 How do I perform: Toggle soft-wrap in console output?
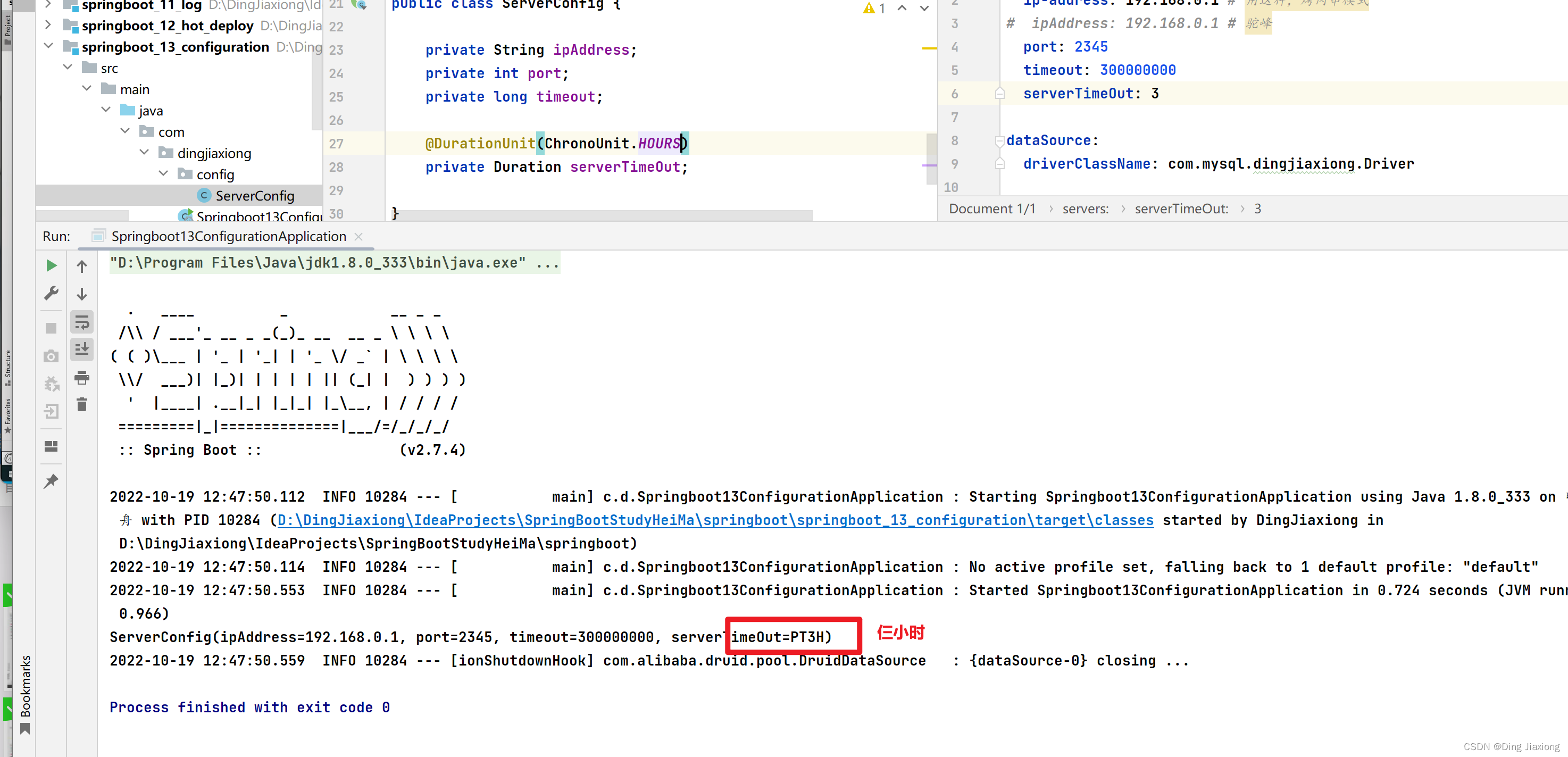[x=81, y=322]
